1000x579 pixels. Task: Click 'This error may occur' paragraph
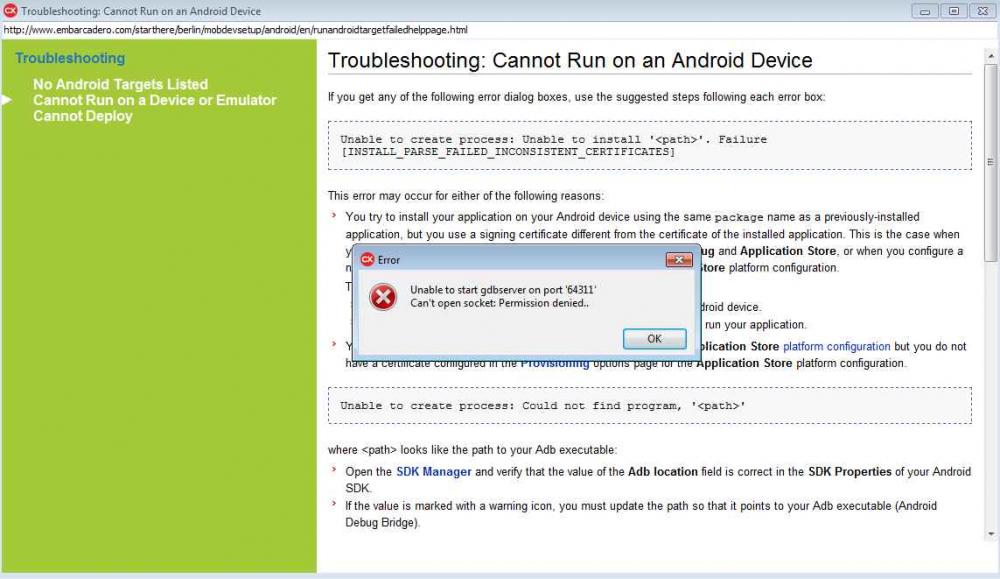[x=466, y=196]
